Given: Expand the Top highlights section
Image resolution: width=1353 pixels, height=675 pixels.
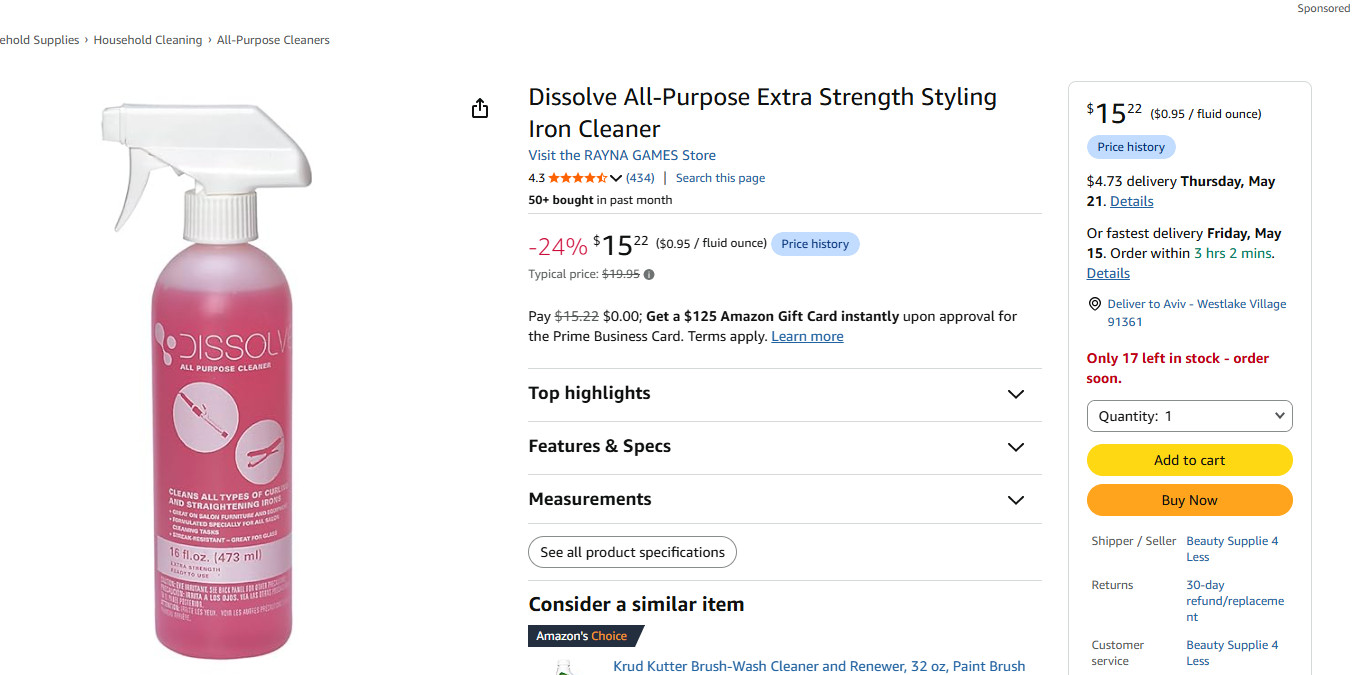Looking at the screenshot, I should click(x=785, y=394).
